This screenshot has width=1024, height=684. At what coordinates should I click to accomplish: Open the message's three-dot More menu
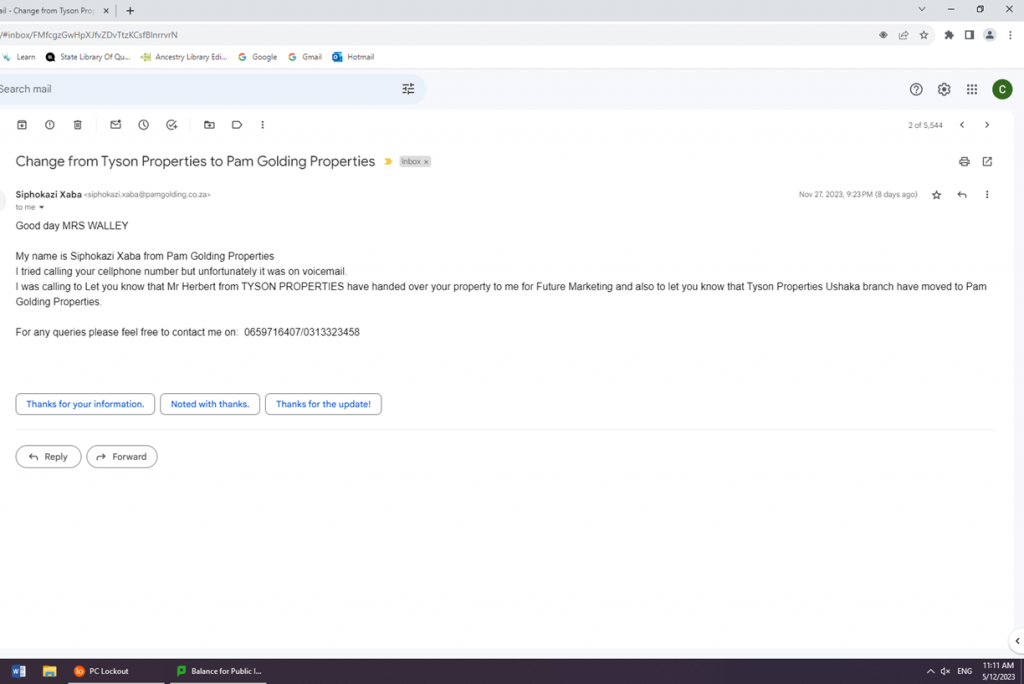point(987,195)
